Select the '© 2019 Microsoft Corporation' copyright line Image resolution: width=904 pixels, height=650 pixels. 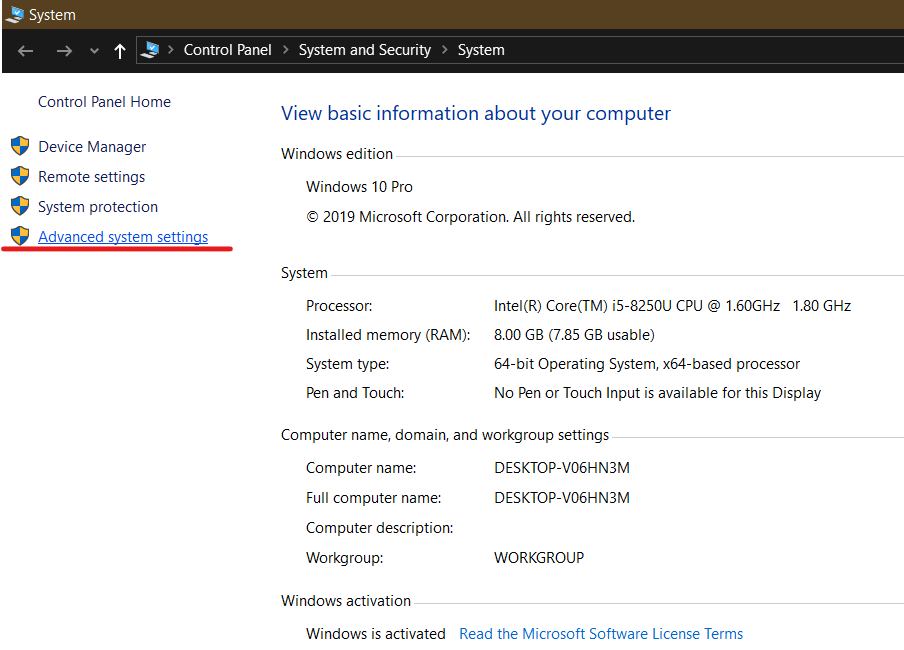[470, 217]
